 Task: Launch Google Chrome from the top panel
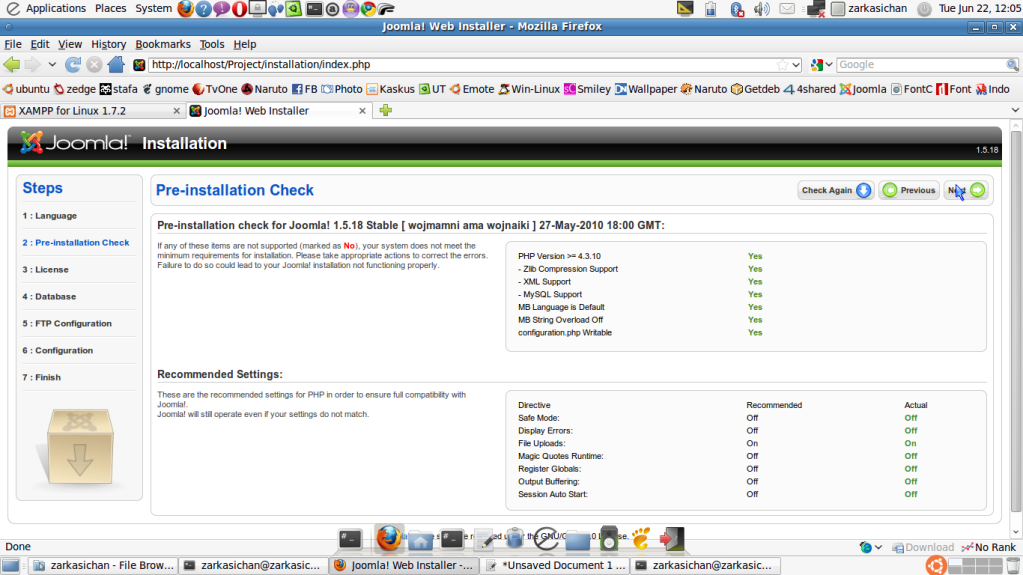pyautogui.click(x=369, y=8)
